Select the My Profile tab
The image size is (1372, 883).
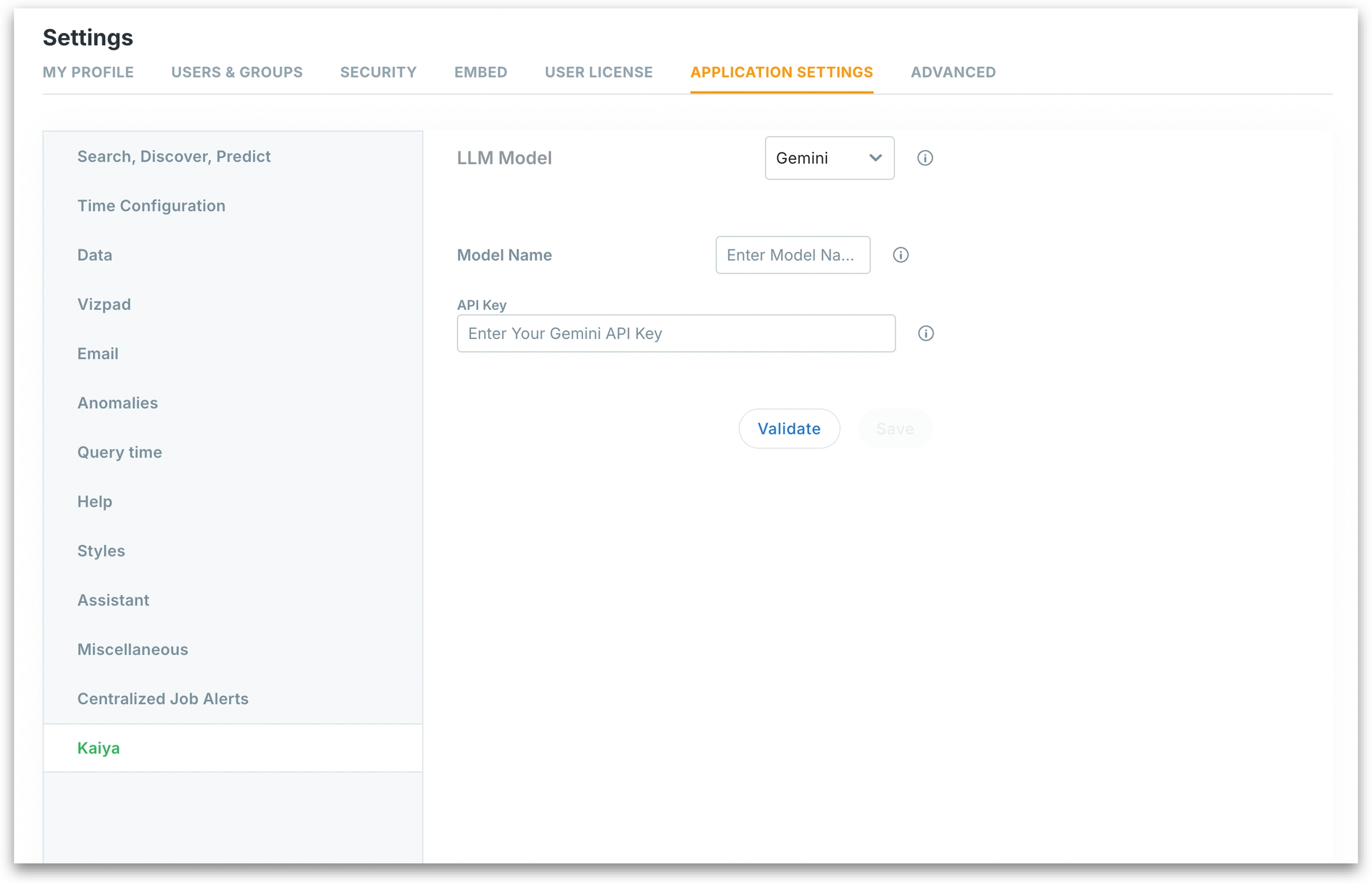[88, 72]
